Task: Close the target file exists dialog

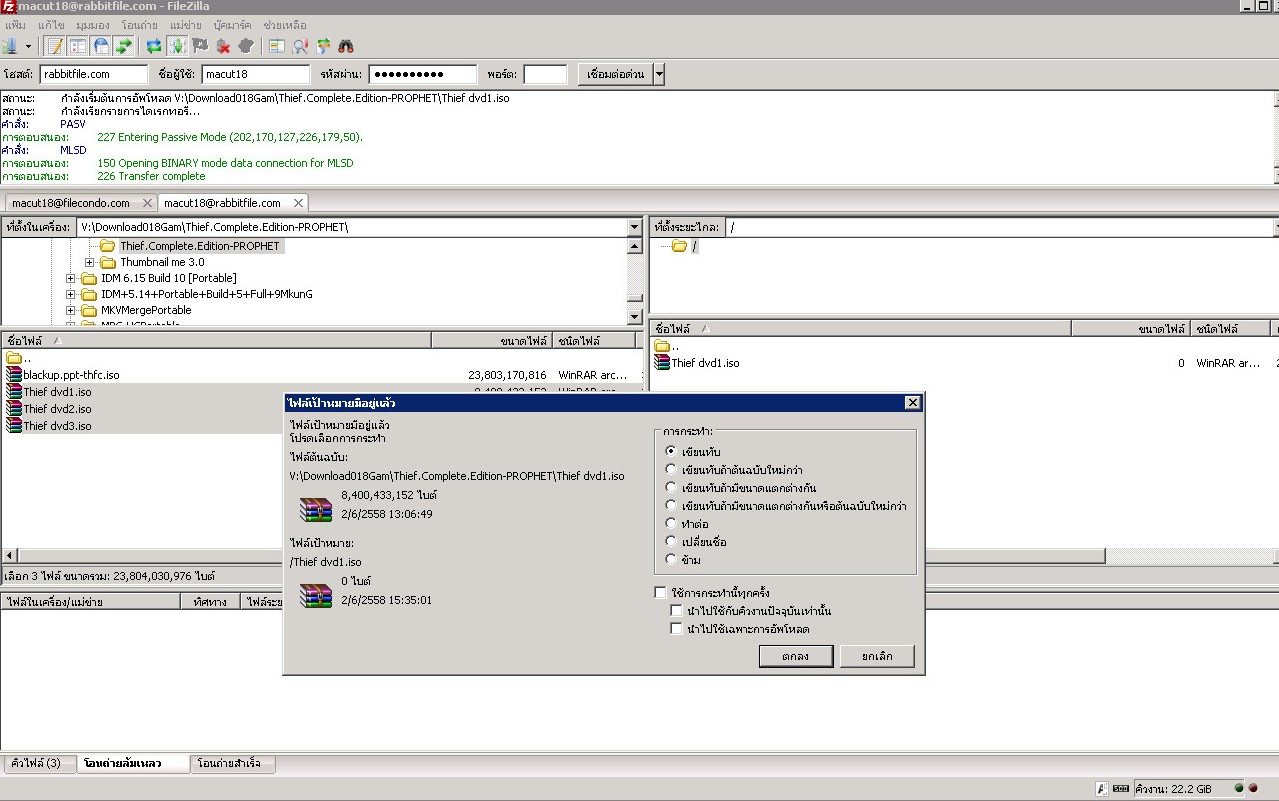Action: (912, 402)
